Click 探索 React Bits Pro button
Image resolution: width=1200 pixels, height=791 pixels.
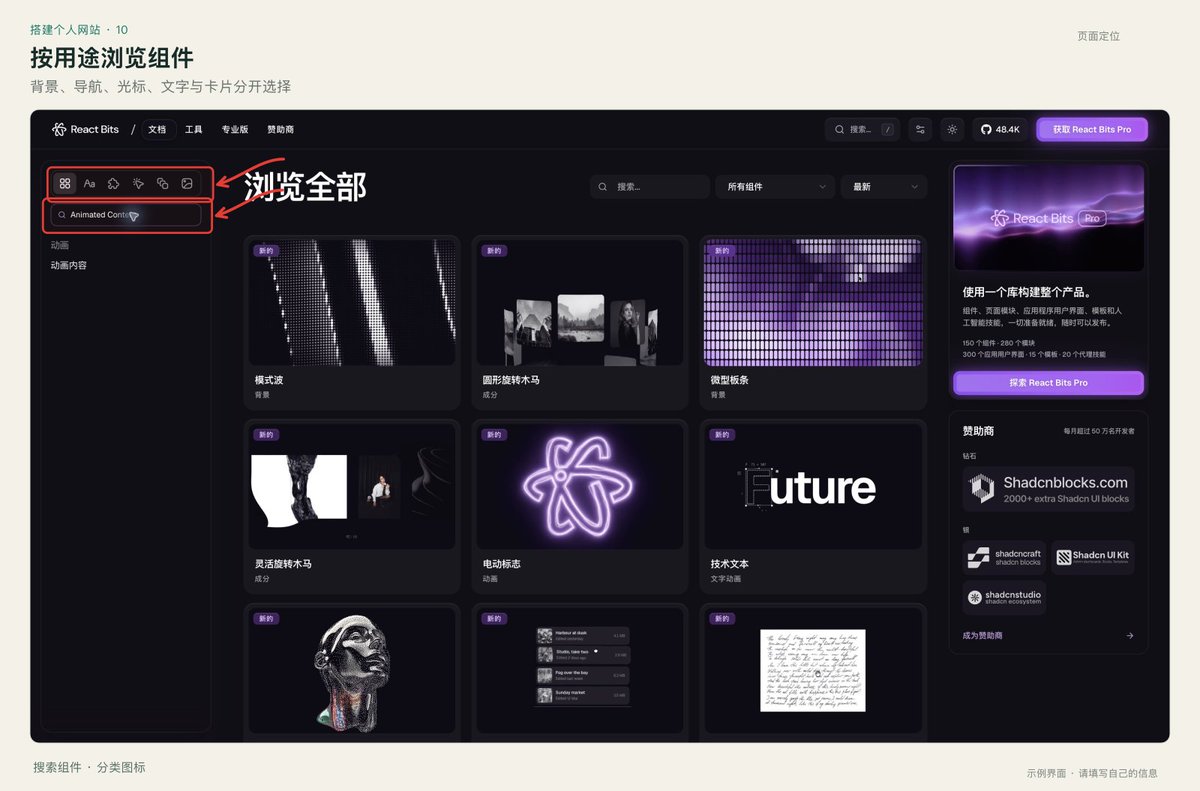coord(1048,382)
